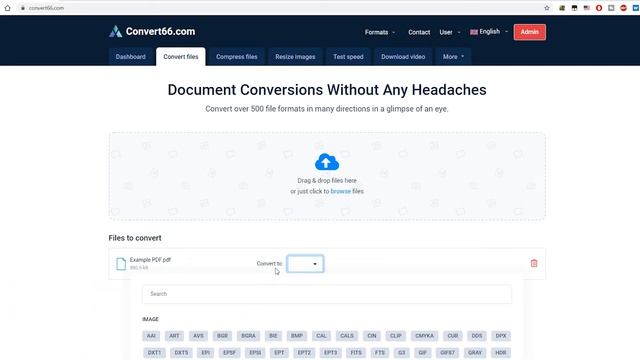Select the Convert files tab
Viewport: 640px width, 360px height.
click(181, 57)
